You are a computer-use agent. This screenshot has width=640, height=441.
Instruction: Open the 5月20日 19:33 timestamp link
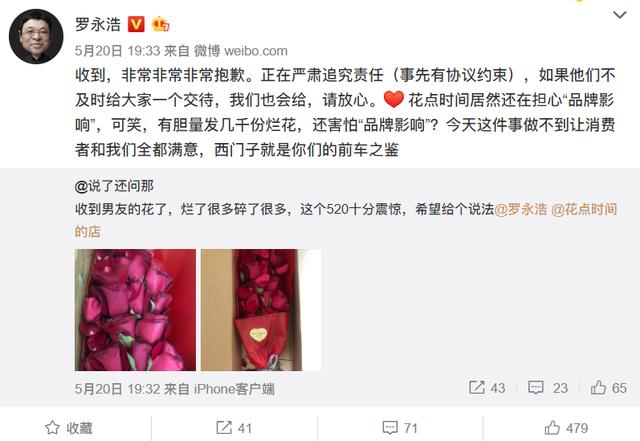click(118, 51)
